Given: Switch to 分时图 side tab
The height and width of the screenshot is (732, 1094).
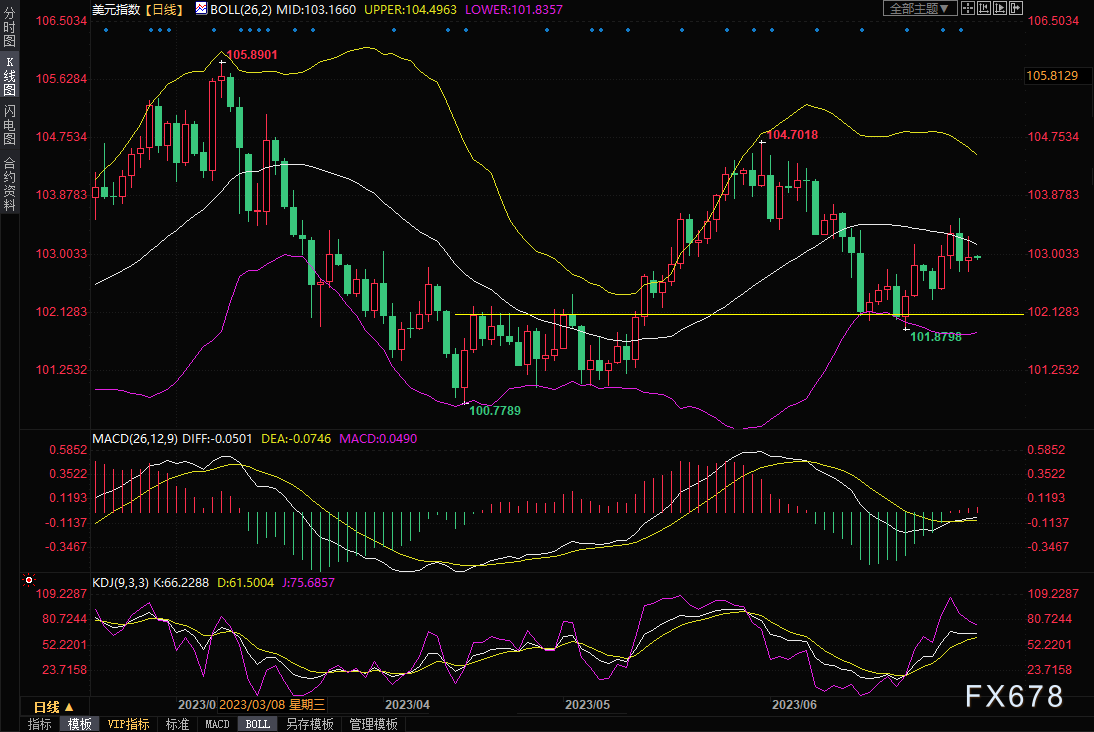Looking at the screenshot, I should [9, 32].
